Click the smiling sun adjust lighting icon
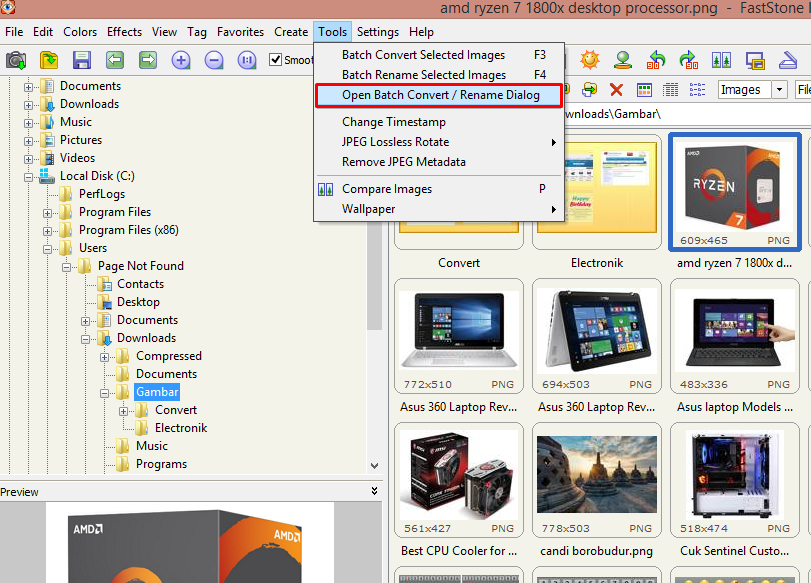This screenshot has height=583, width=811. pyautogui.click(x=590, y=60)
